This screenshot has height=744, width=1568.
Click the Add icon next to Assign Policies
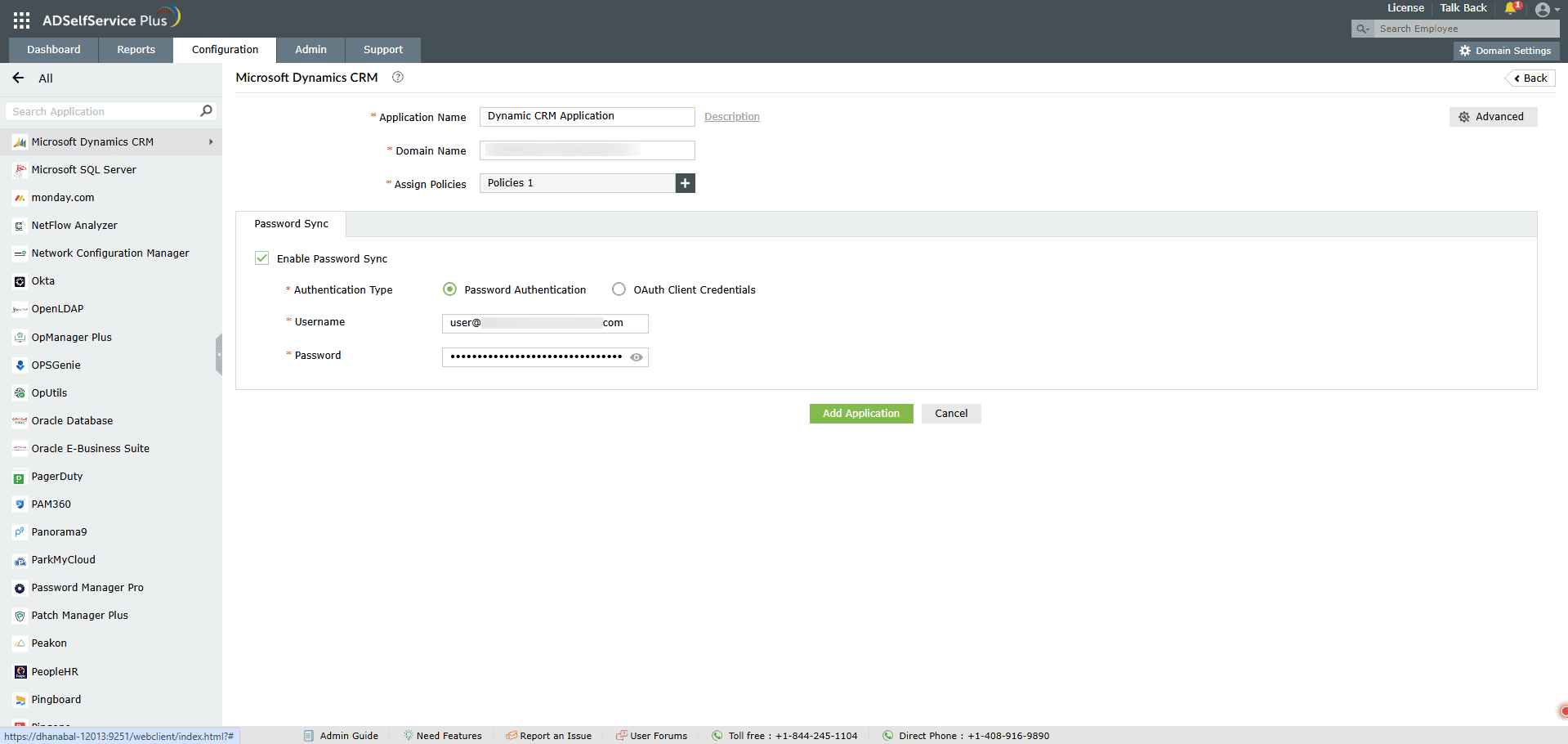pos(685,183)
